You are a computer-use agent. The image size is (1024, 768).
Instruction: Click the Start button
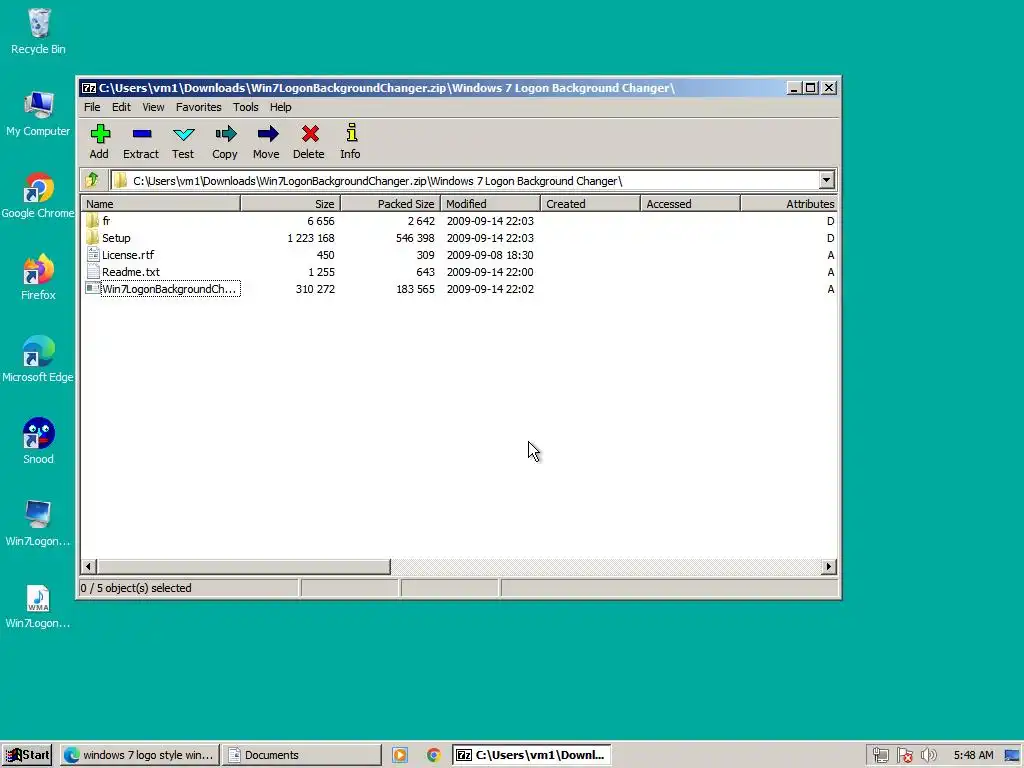pyautogui.click(x=27, y=755)
